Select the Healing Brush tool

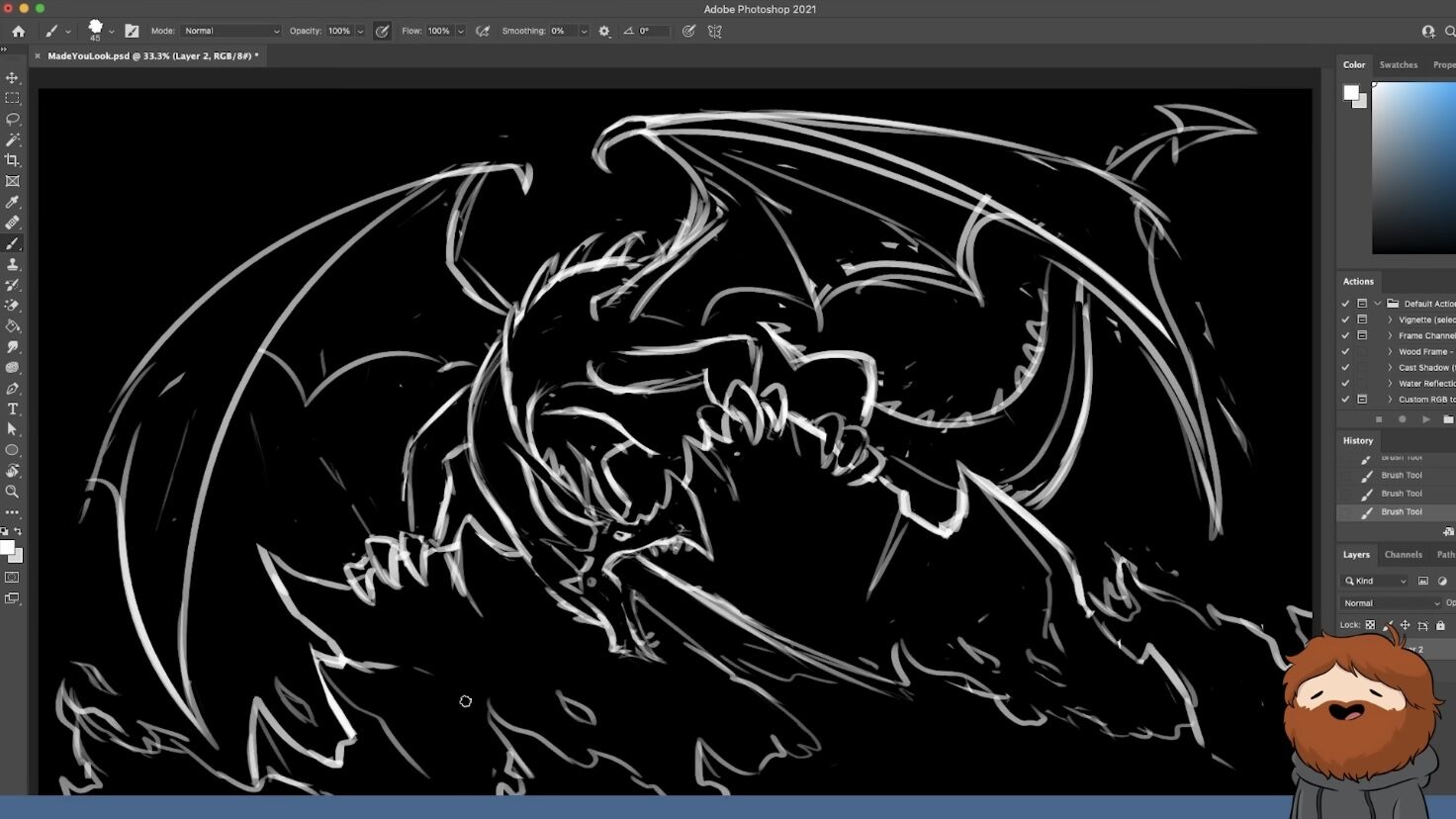tap(12, 223)
